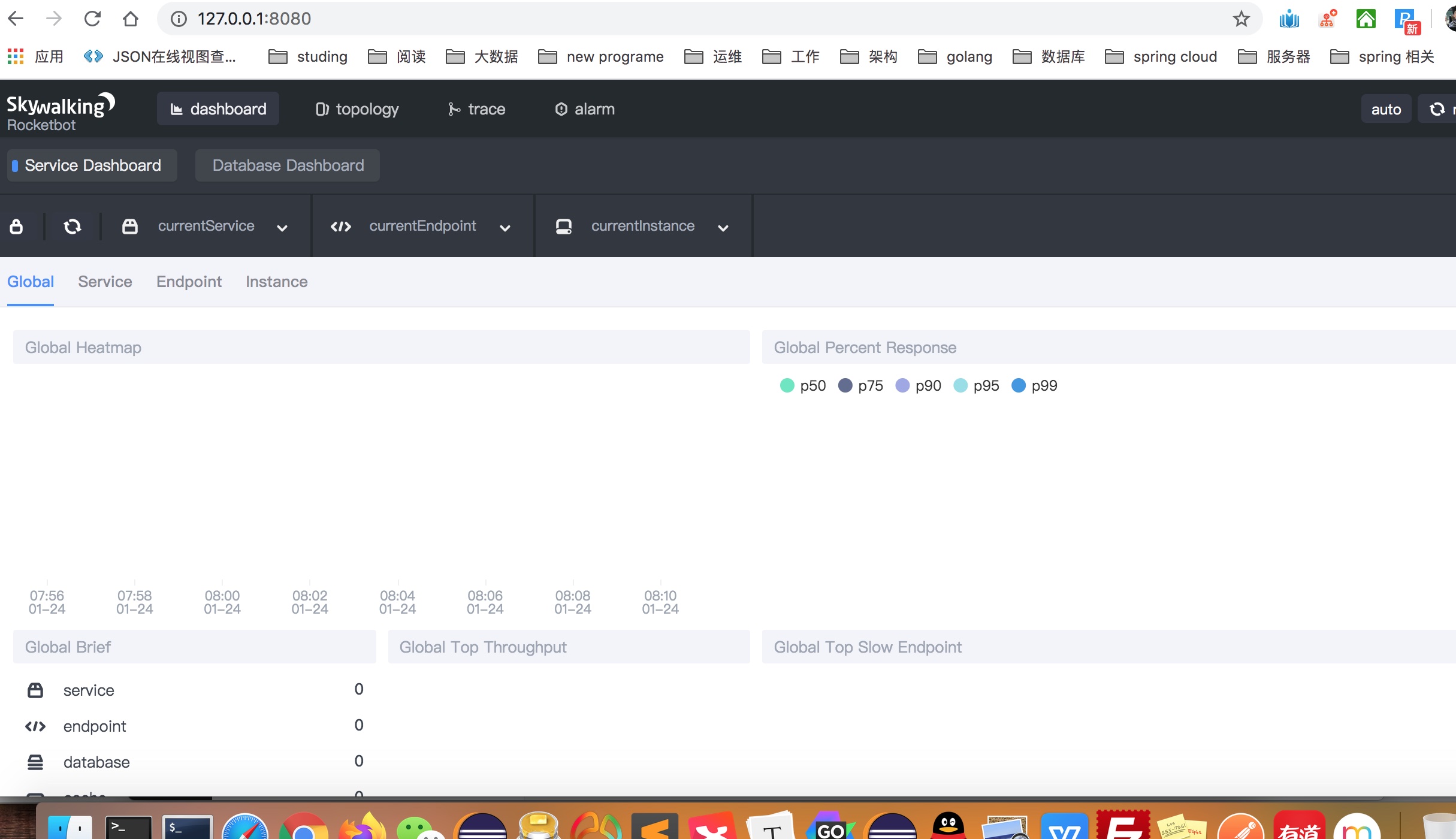
Task: Click the p75 legend color dot
Action: click(x=845, y=385)
